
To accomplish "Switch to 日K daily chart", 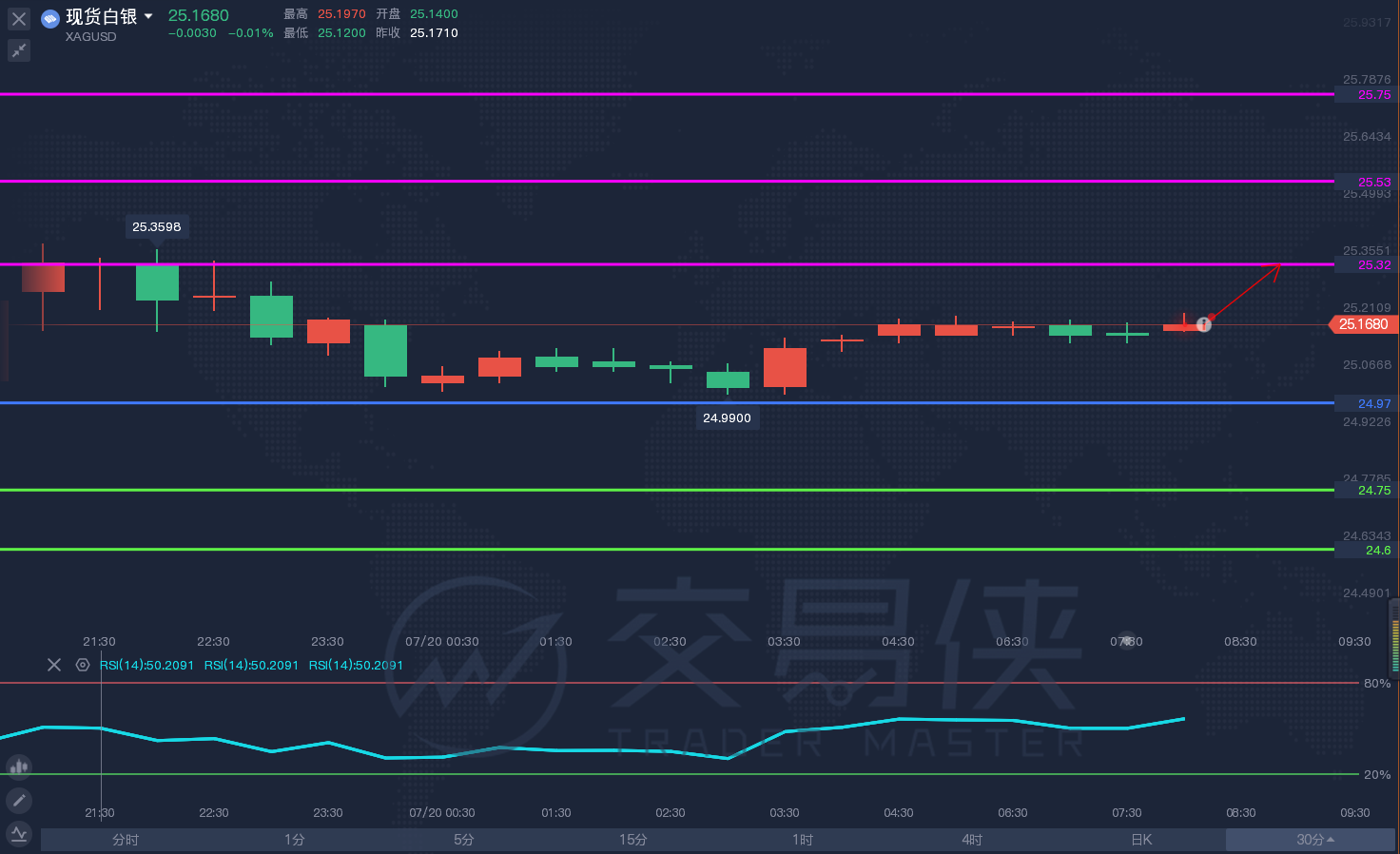I will (x=1141, y=840).
